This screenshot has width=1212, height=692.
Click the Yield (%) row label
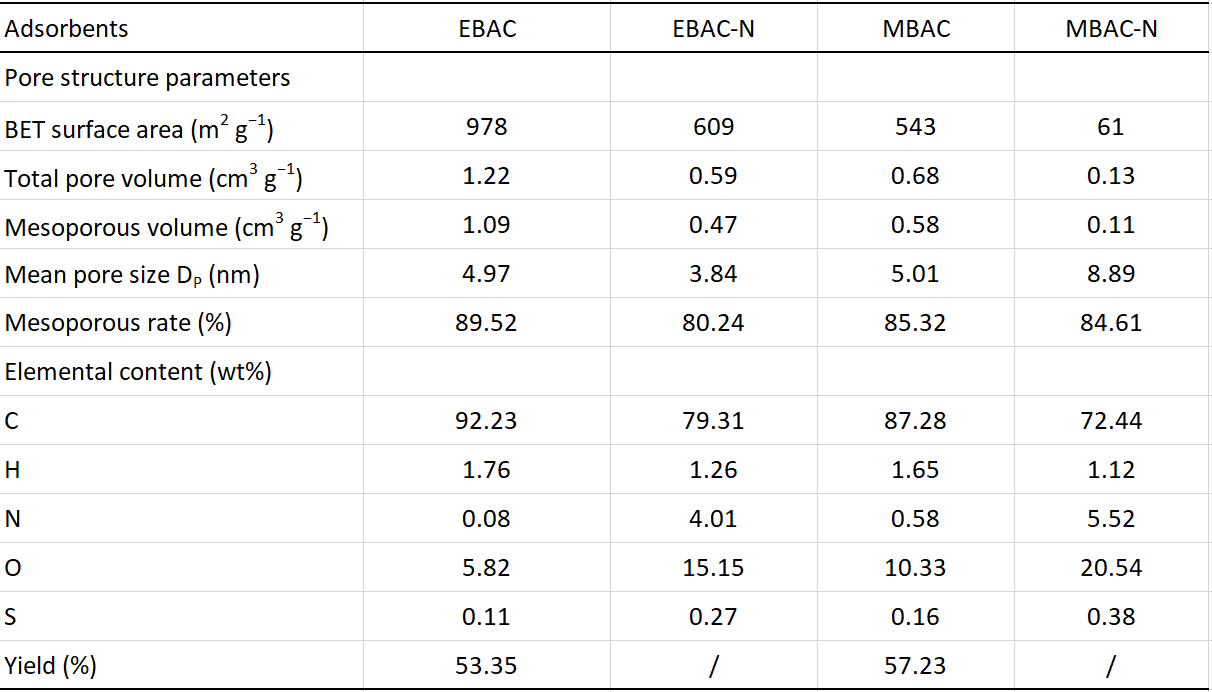tap(51, 666)
